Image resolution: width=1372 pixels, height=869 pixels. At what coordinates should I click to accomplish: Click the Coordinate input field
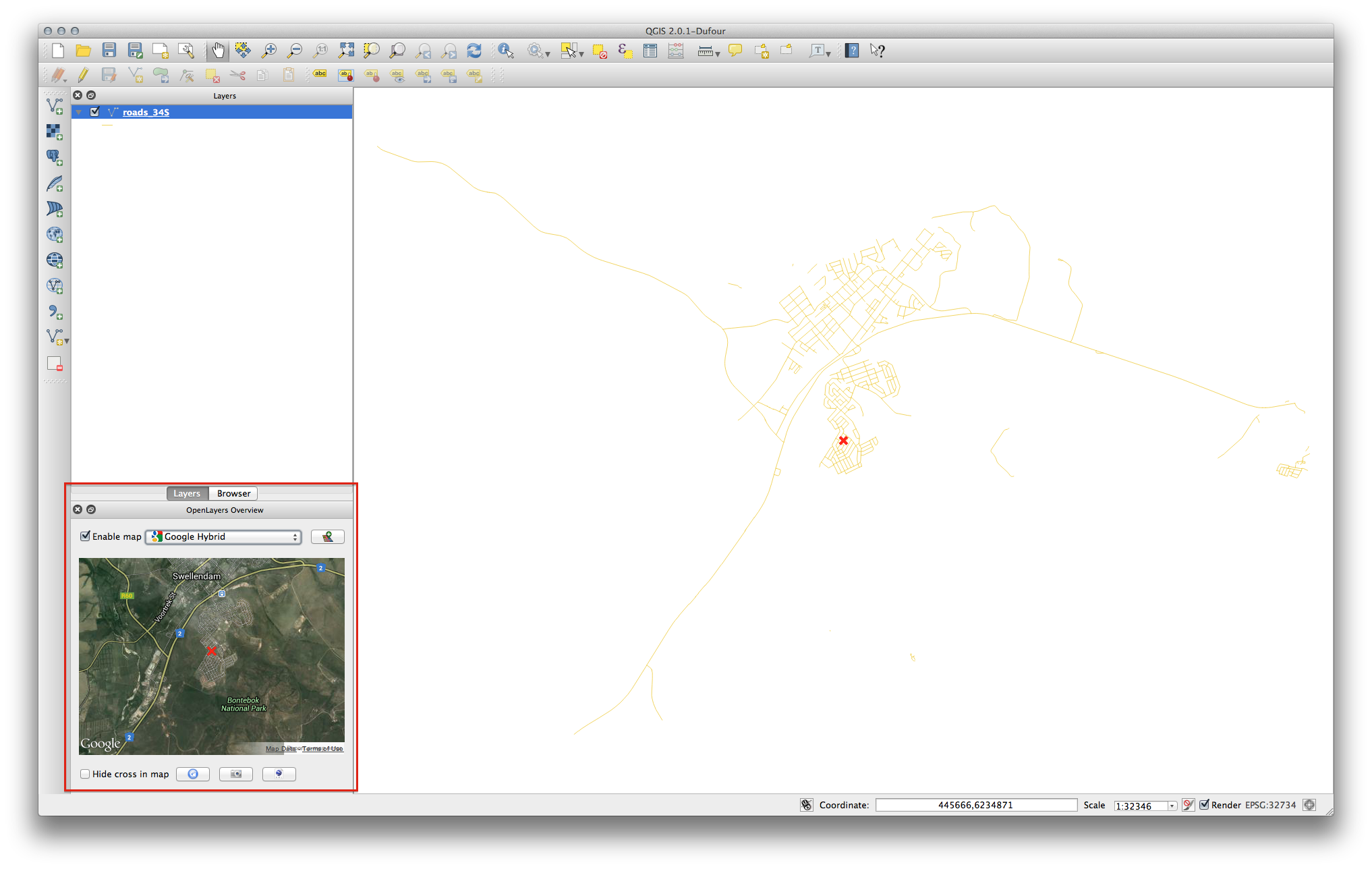click(975, 805)
